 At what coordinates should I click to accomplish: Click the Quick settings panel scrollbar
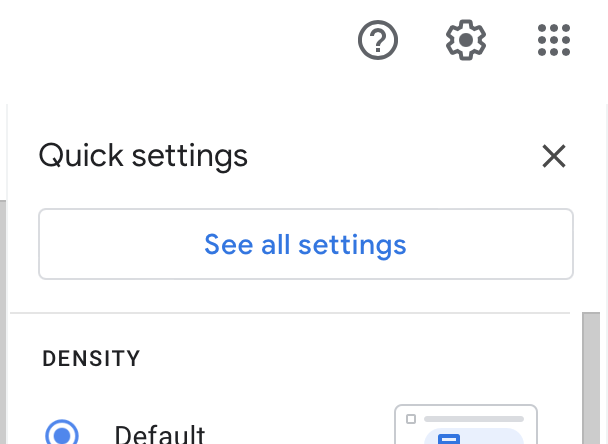click(x=591, y=378)
